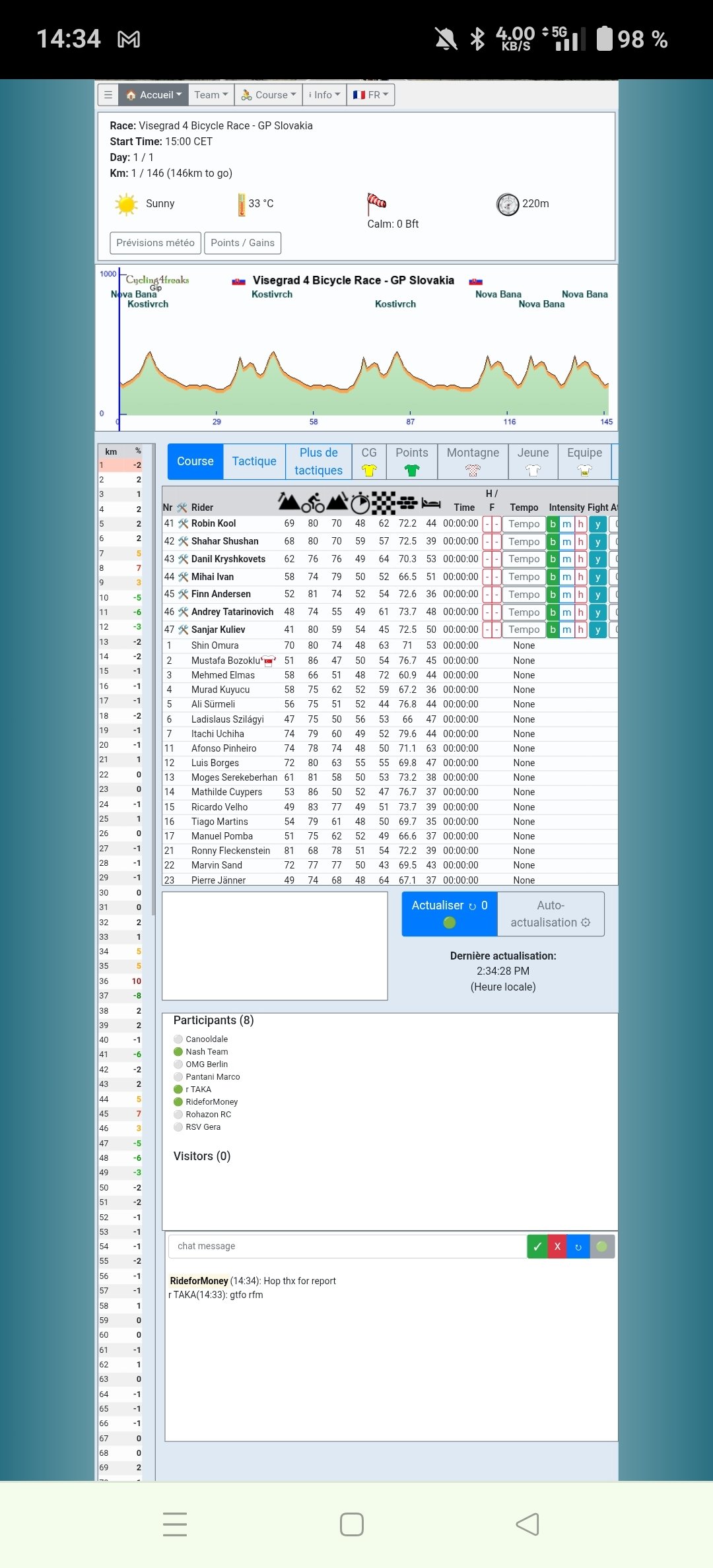This screenshot has width=713, height=1568.
Task: Click the RideforMoney name in chat
Action: click(x=199, y=1281)
